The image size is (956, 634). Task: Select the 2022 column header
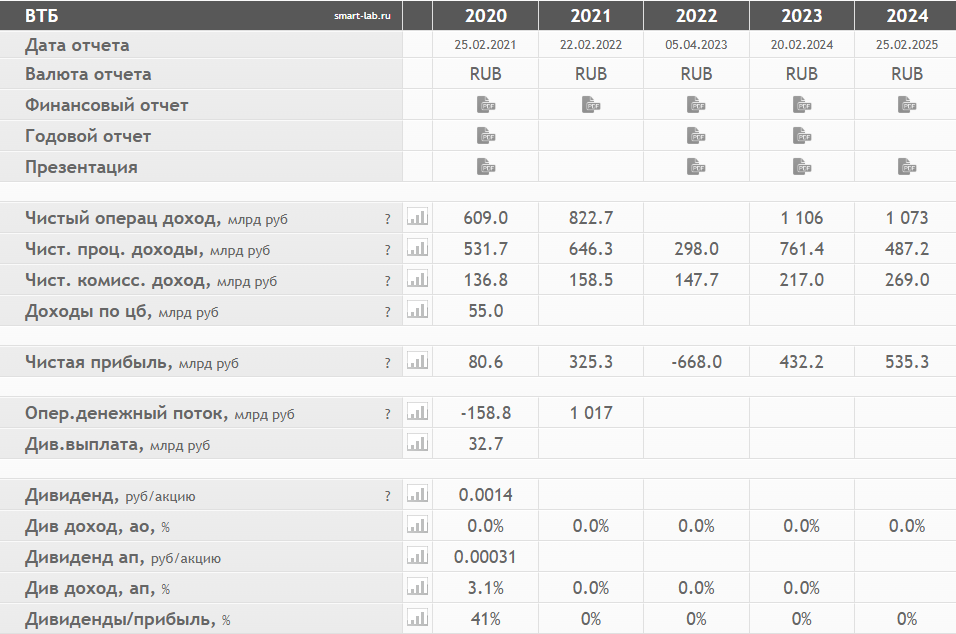pos(696,15)
